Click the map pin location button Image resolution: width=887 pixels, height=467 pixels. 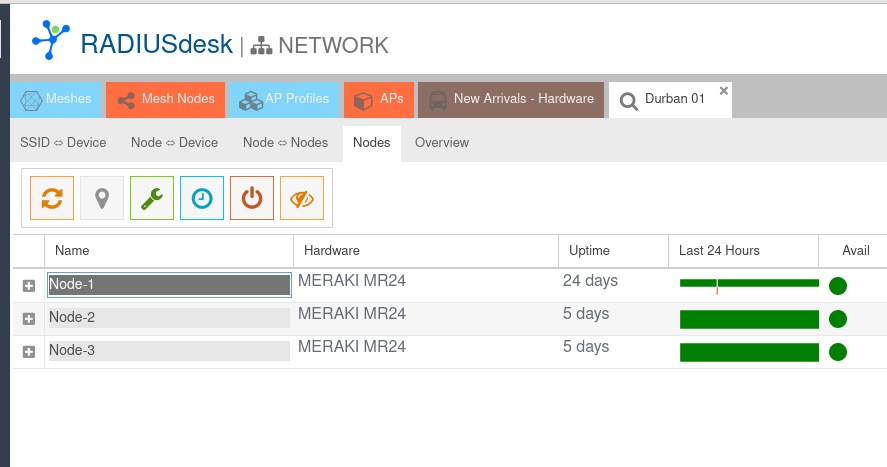click(102, 198)
